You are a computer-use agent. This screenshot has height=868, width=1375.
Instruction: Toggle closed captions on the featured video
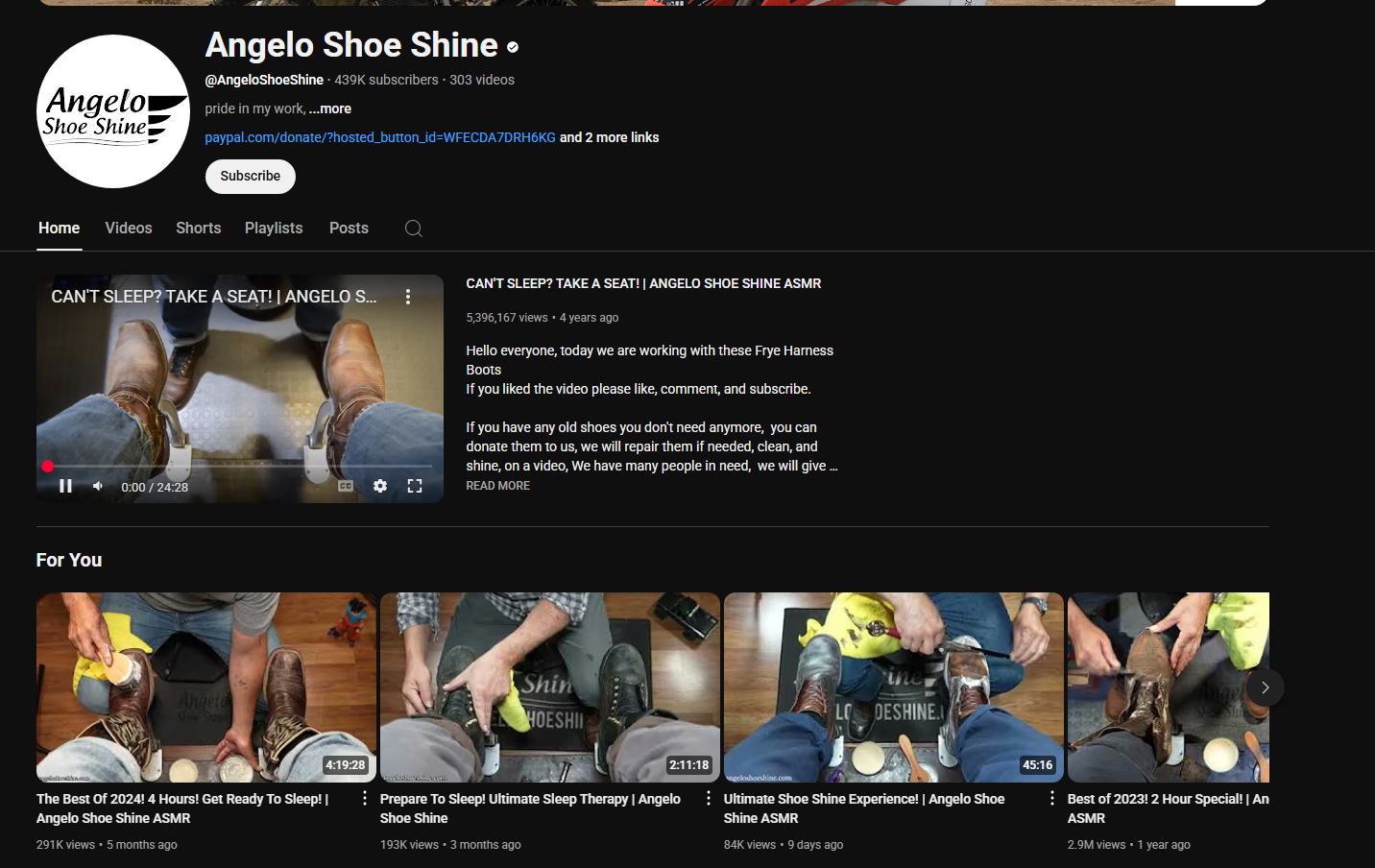click(x=346, y=486)
